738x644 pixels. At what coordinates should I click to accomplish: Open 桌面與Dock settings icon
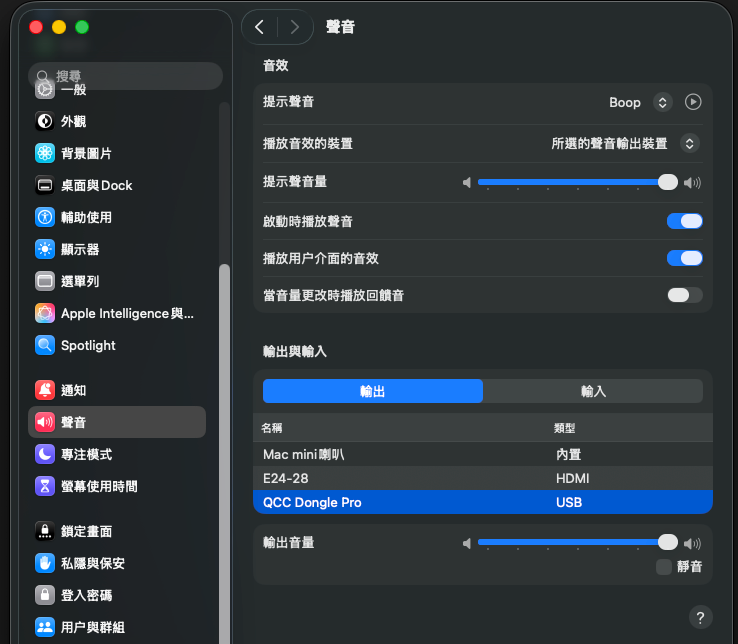[x=45, y=185]
